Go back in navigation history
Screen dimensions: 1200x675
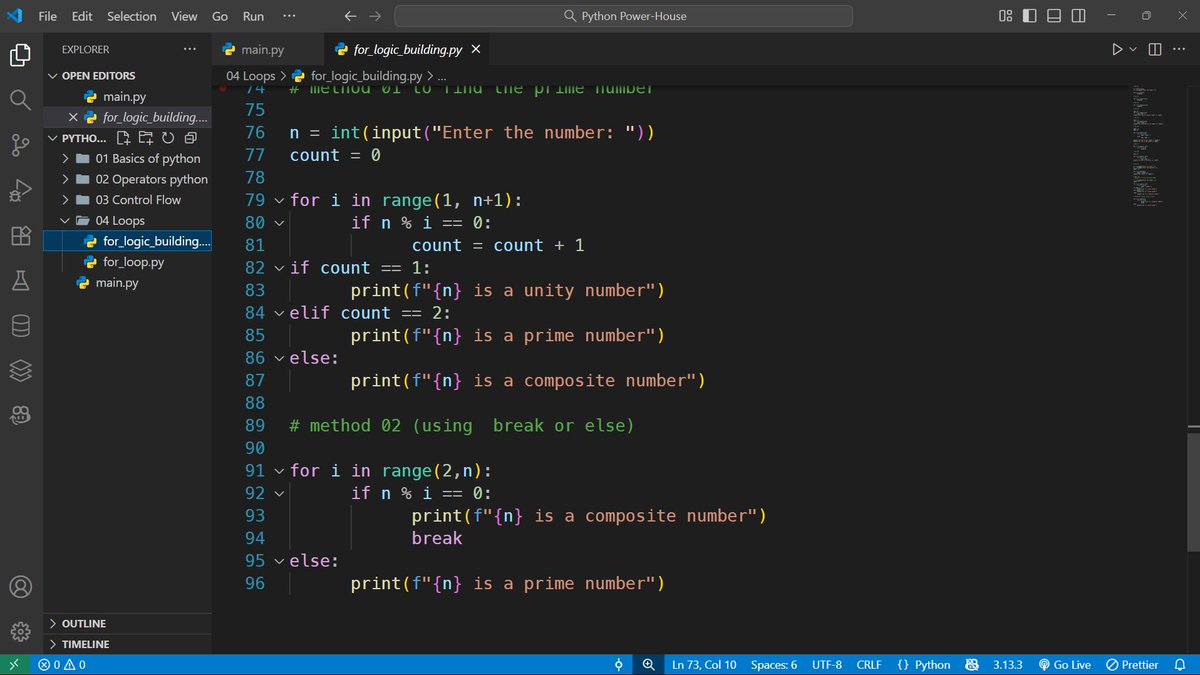(350, 16)
